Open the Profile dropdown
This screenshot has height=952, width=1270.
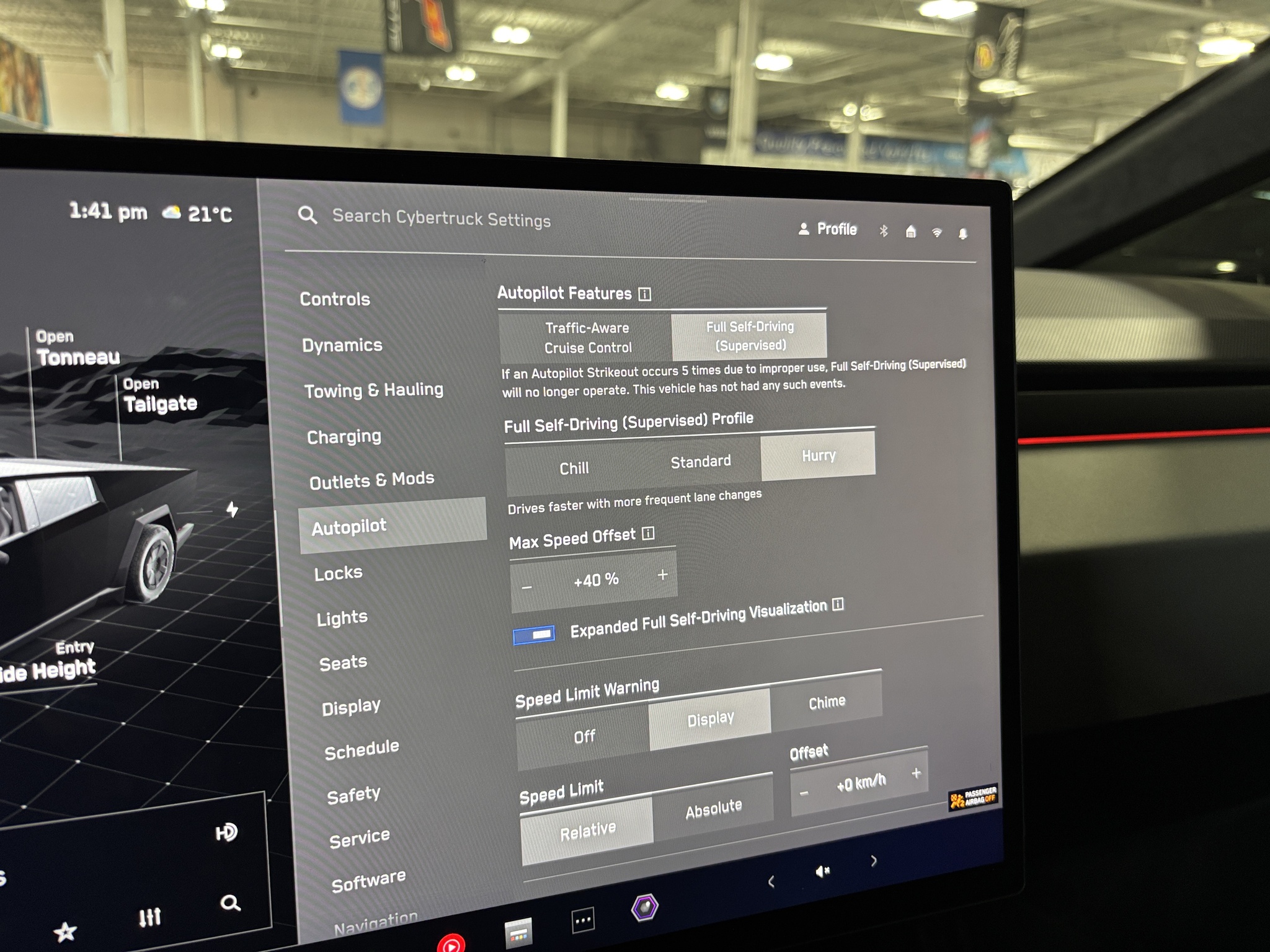tap(828, 229)
